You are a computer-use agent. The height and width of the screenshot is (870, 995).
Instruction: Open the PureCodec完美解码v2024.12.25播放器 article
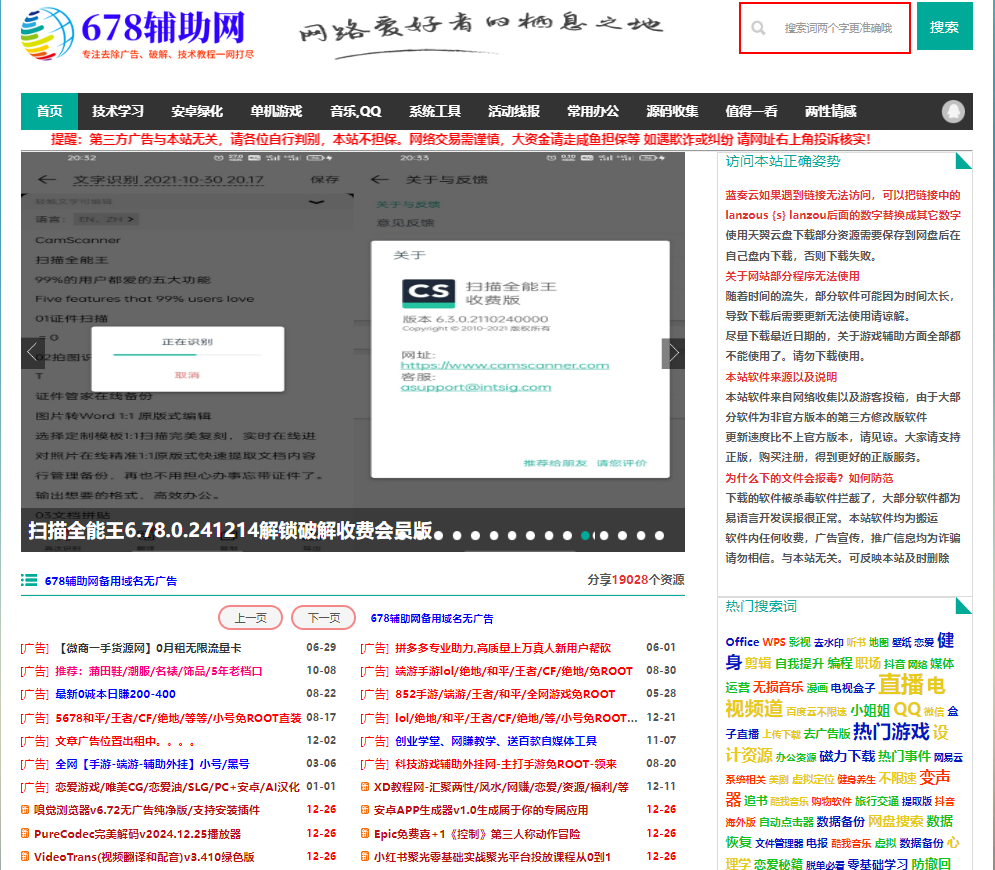pyautogui.click(x=137, y=833)
